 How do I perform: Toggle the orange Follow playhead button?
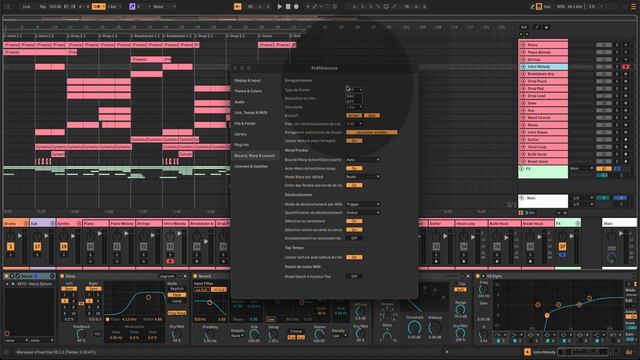tap(238, 7)
